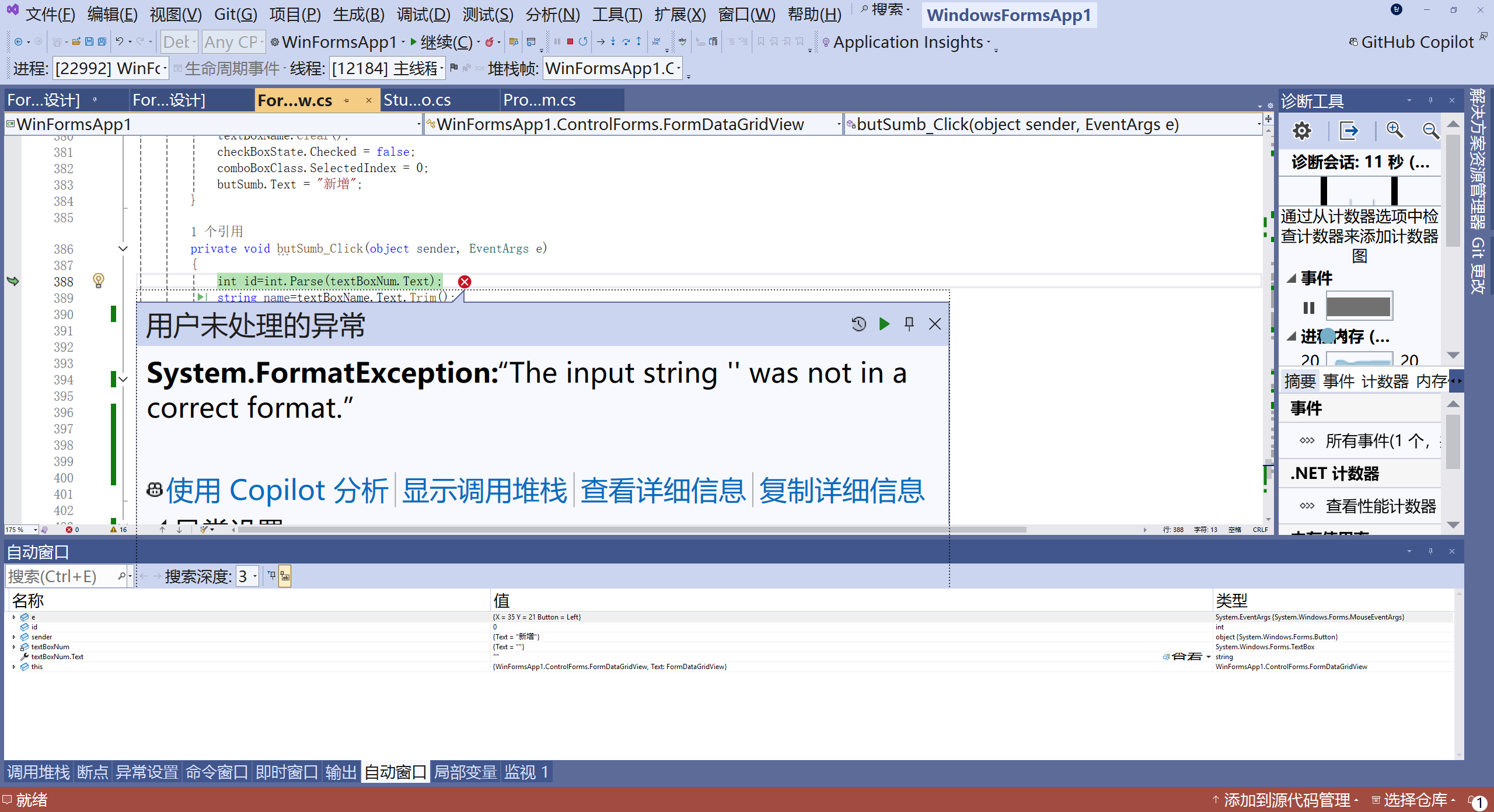Click the 查看详细信息 link
The width and height of the screenshot is (1494, 812).
tap(663, 490)
